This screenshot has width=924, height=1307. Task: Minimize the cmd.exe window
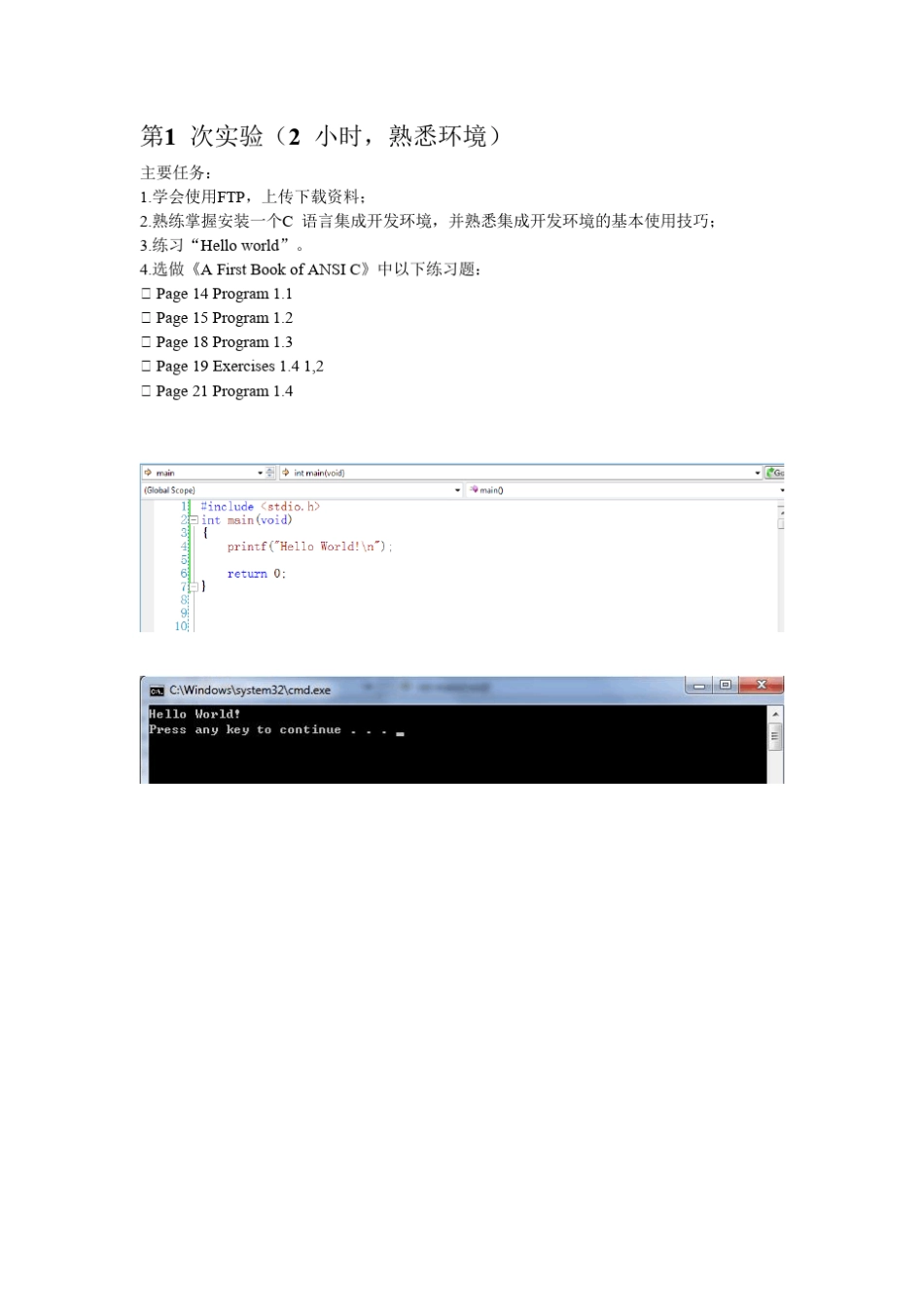pyautogui.click(x=698, y=686)
